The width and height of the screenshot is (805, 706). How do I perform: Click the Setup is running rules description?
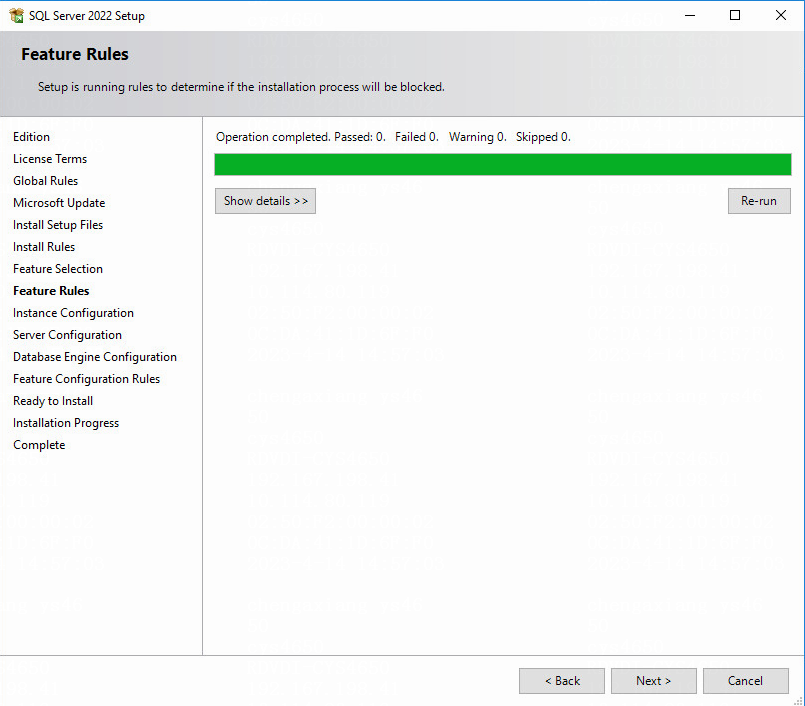[x=241, y=87]
